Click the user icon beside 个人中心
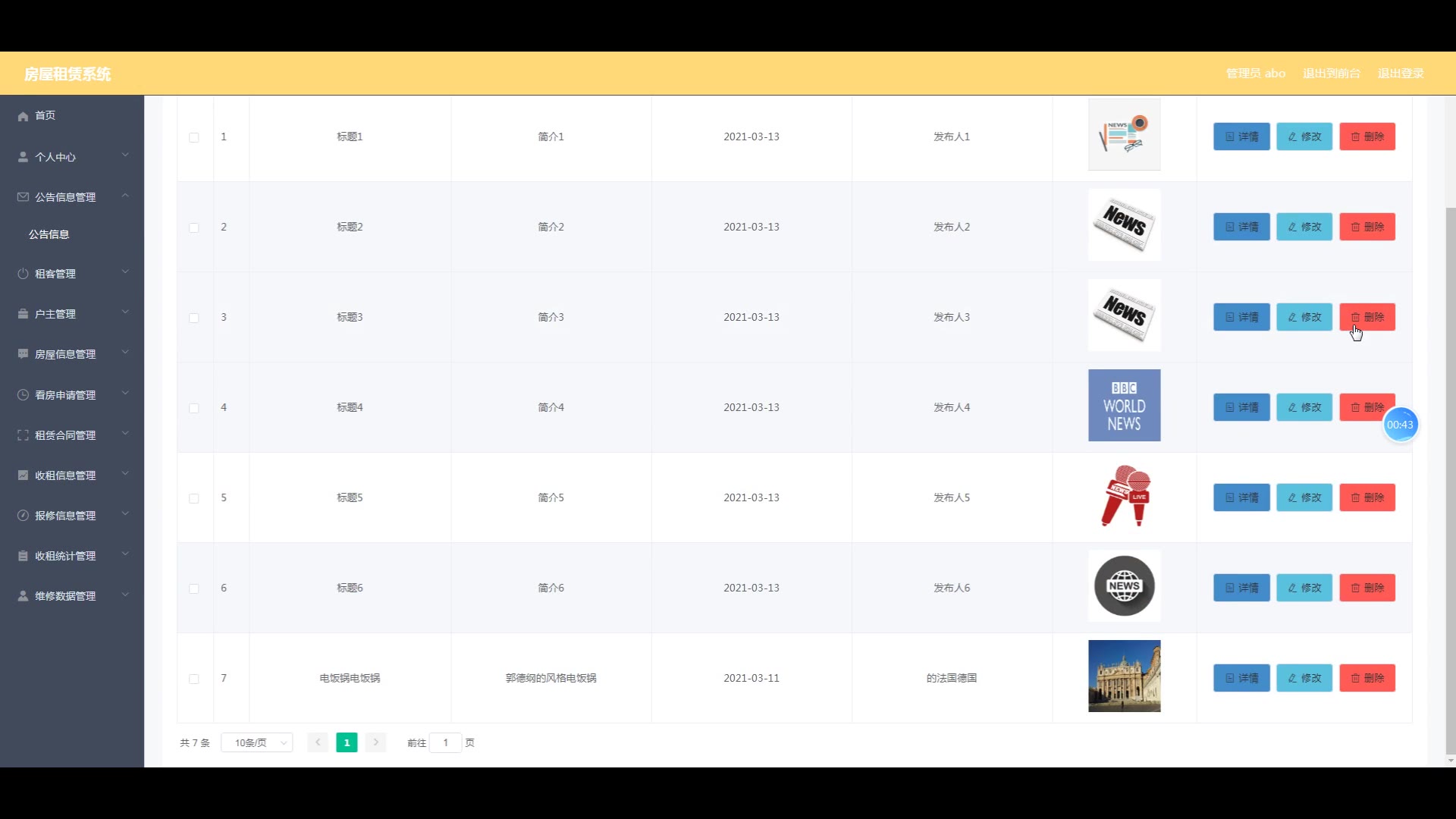This screenshot has height=819, width=1456. click(23, 157)
